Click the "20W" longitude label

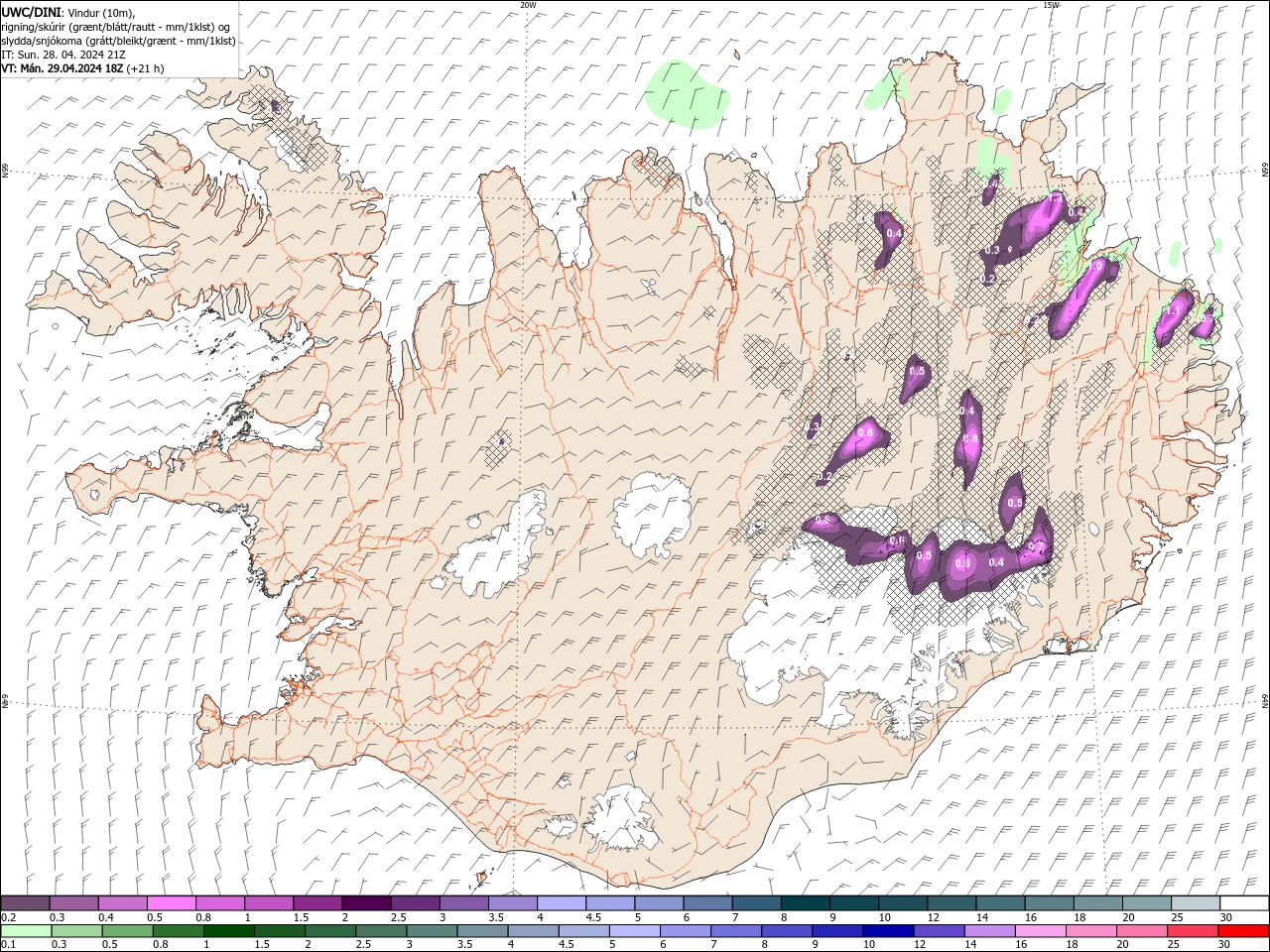(528, 5)
